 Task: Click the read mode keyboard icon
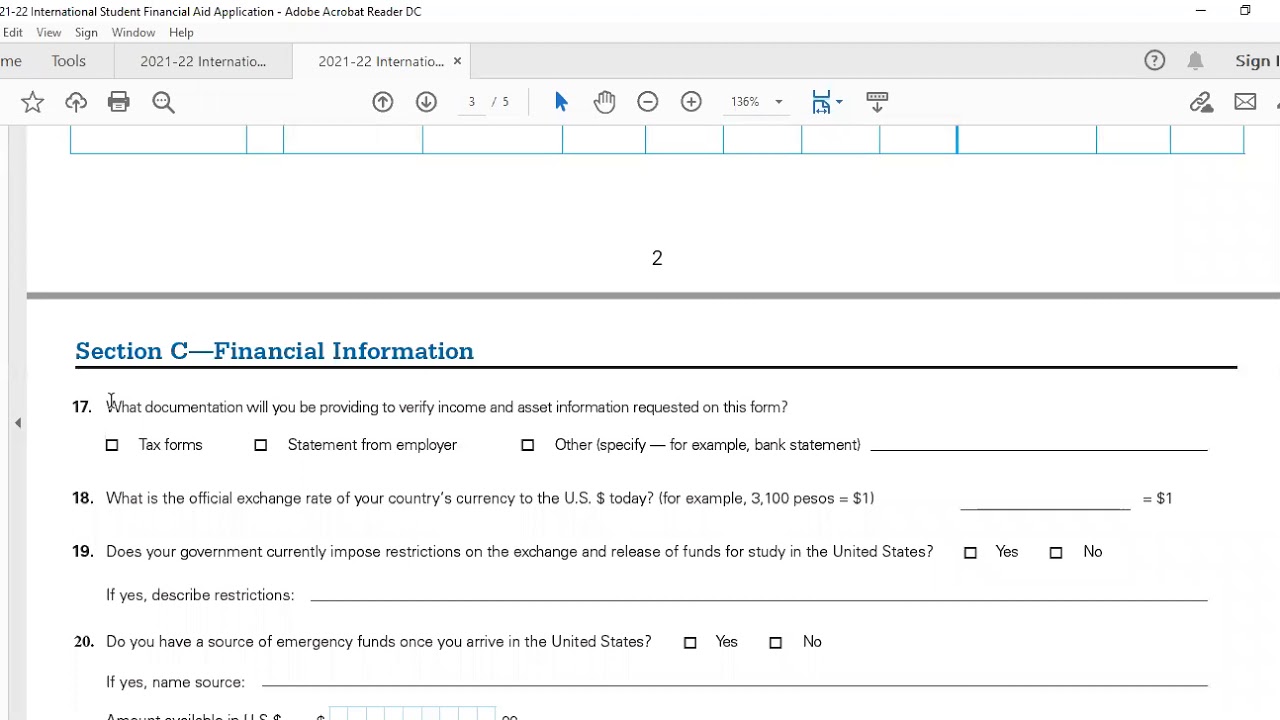pyautogui.click(x=877, y=102)
